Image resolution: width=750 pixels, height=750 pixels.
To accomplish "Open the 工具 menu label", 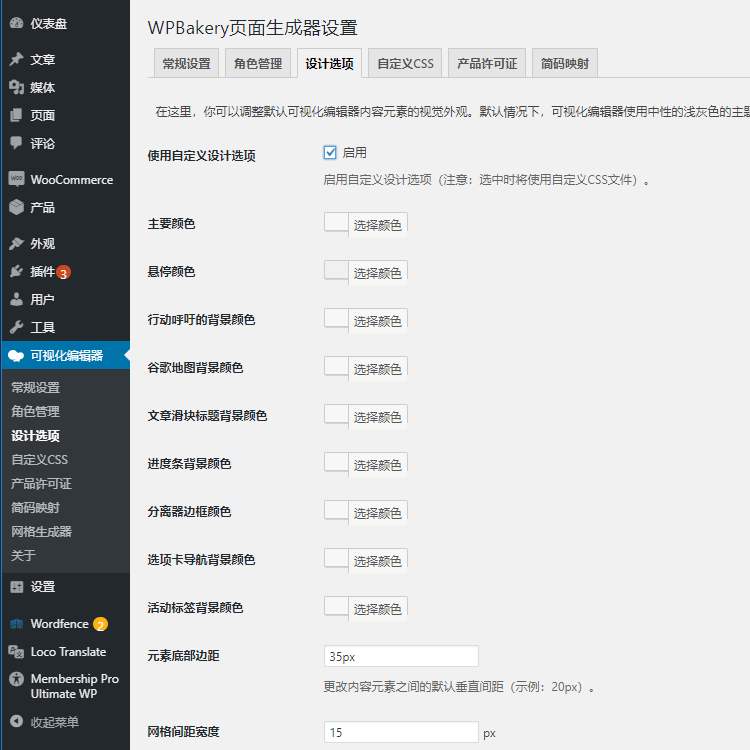I will click(x=43, y=328).
